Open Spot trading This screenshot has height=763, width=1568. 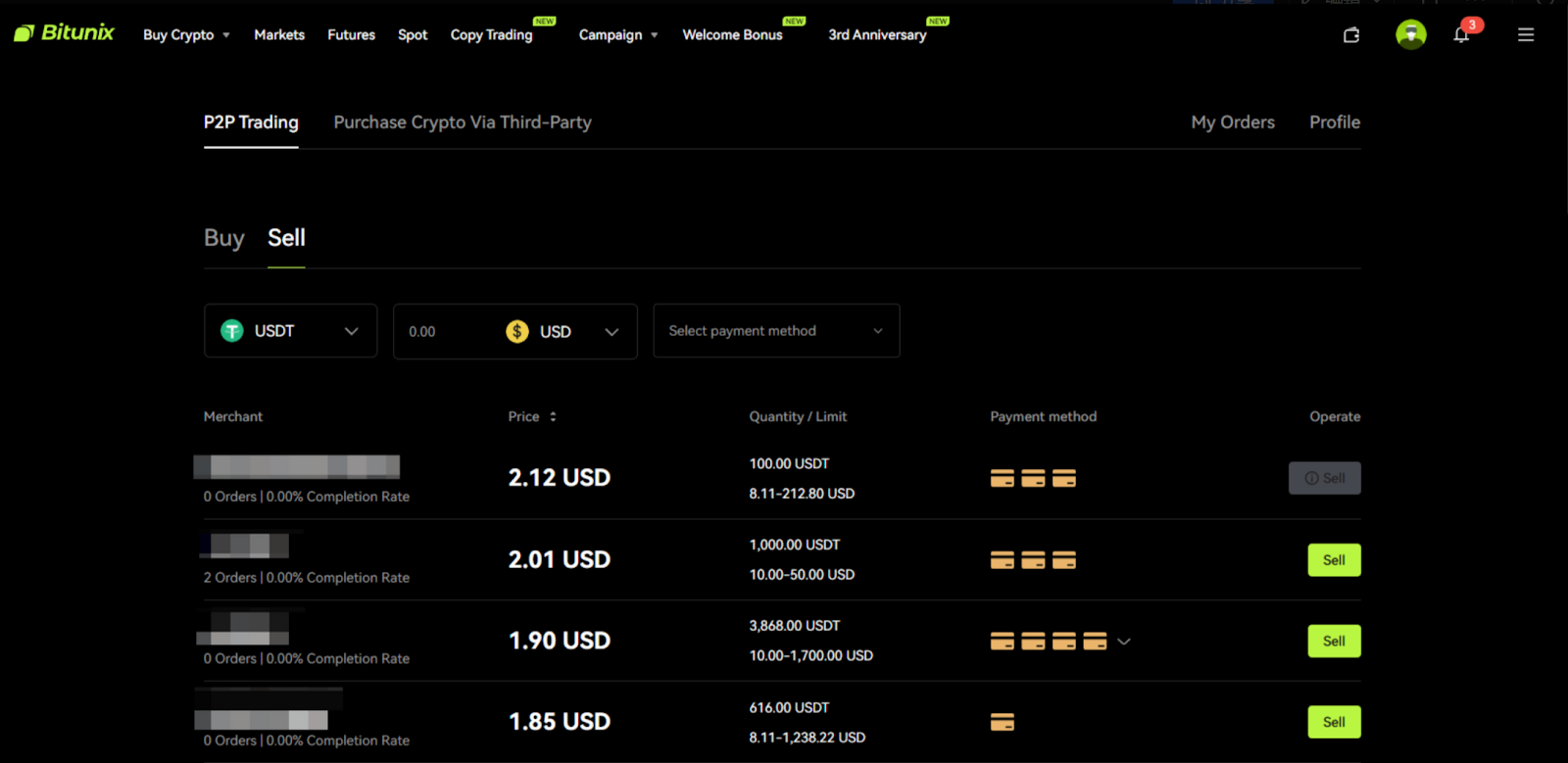point(413,35)
